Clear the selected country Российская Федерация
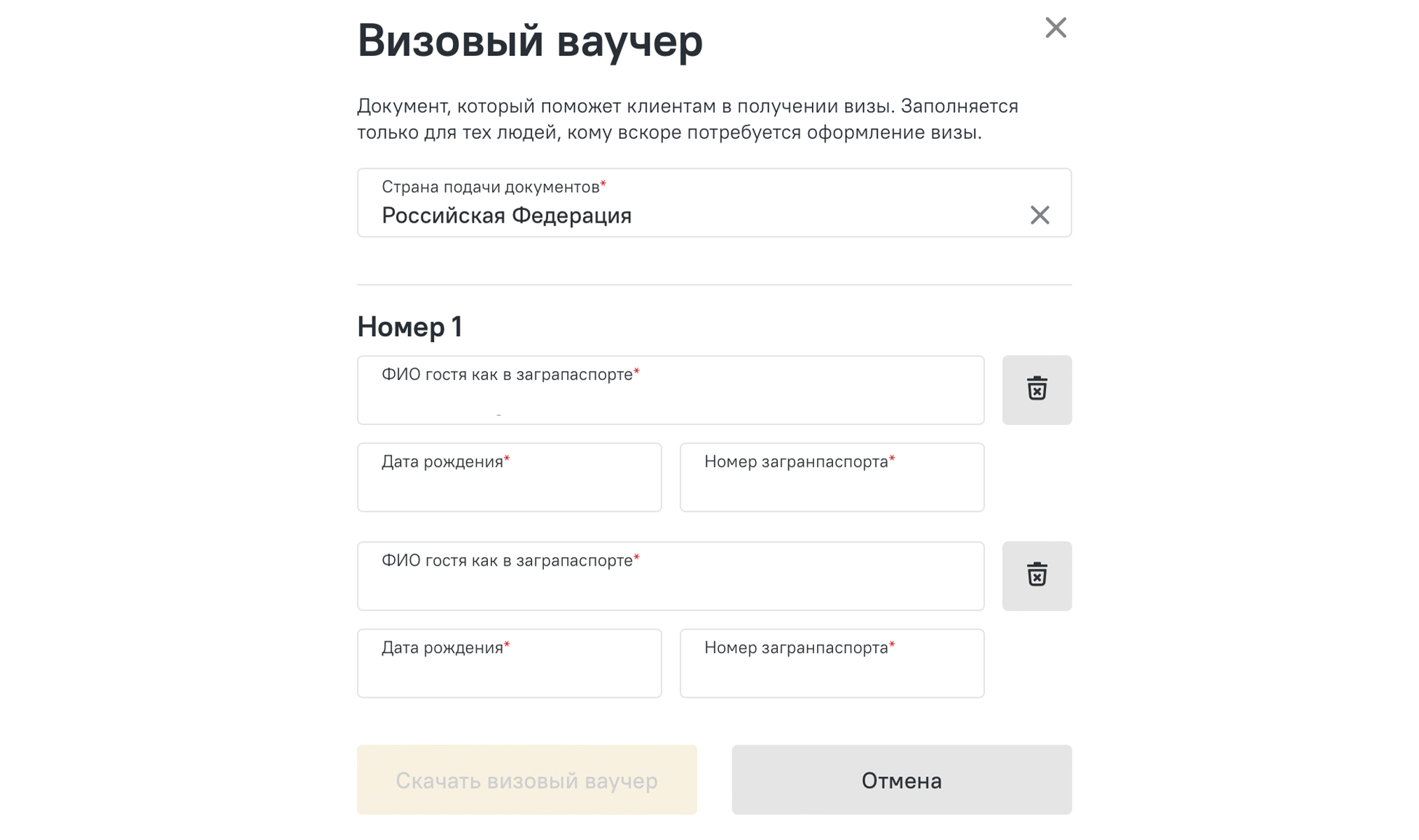1419x840 pixels. [1040, 215]
